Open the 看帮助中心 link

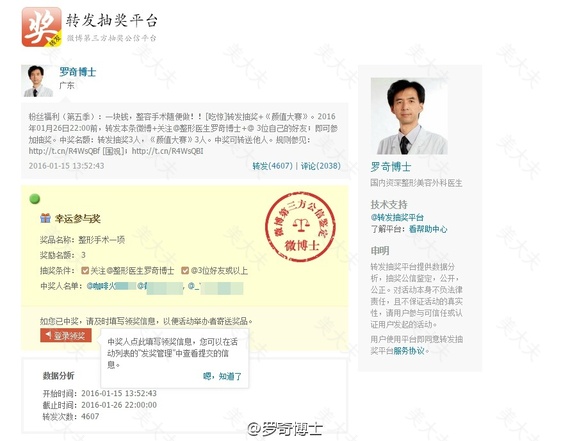tap(428, 229)
